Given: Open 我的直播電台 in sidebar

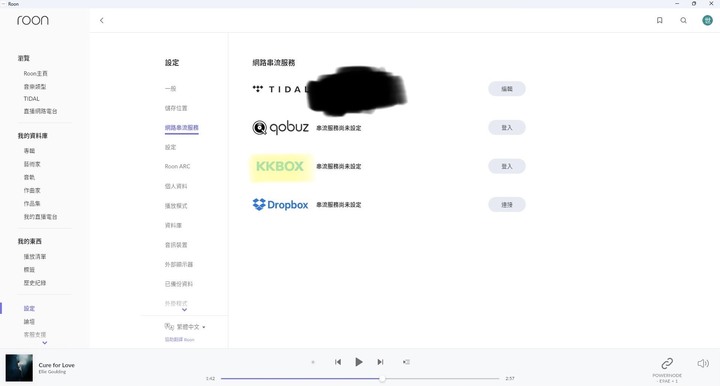Looking at the screenshot, I should 40,217.
